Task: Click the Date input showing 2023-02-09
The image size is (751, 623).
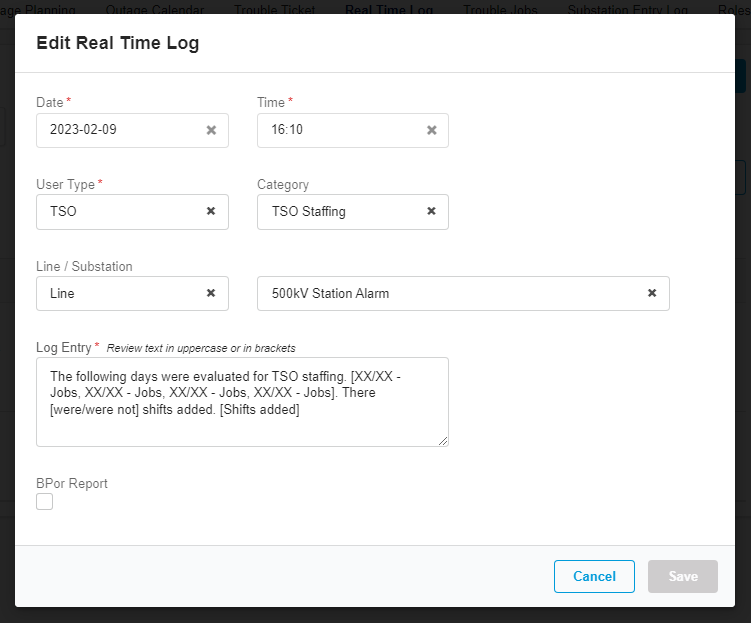Action: (120, 130)
